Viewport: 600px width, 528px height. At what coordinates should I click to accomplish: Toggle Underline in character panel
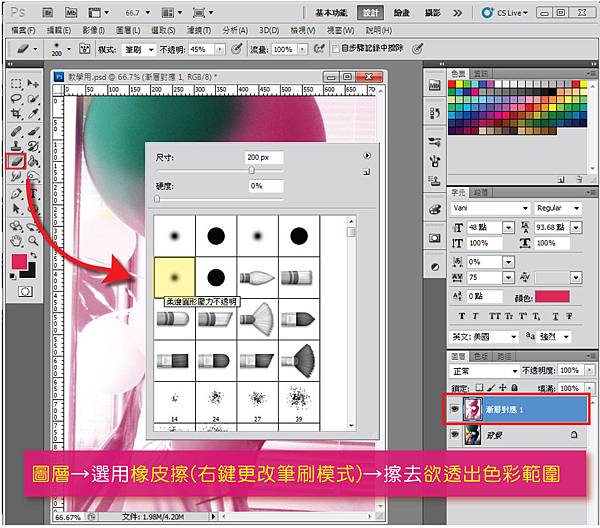tap(555, 316)
